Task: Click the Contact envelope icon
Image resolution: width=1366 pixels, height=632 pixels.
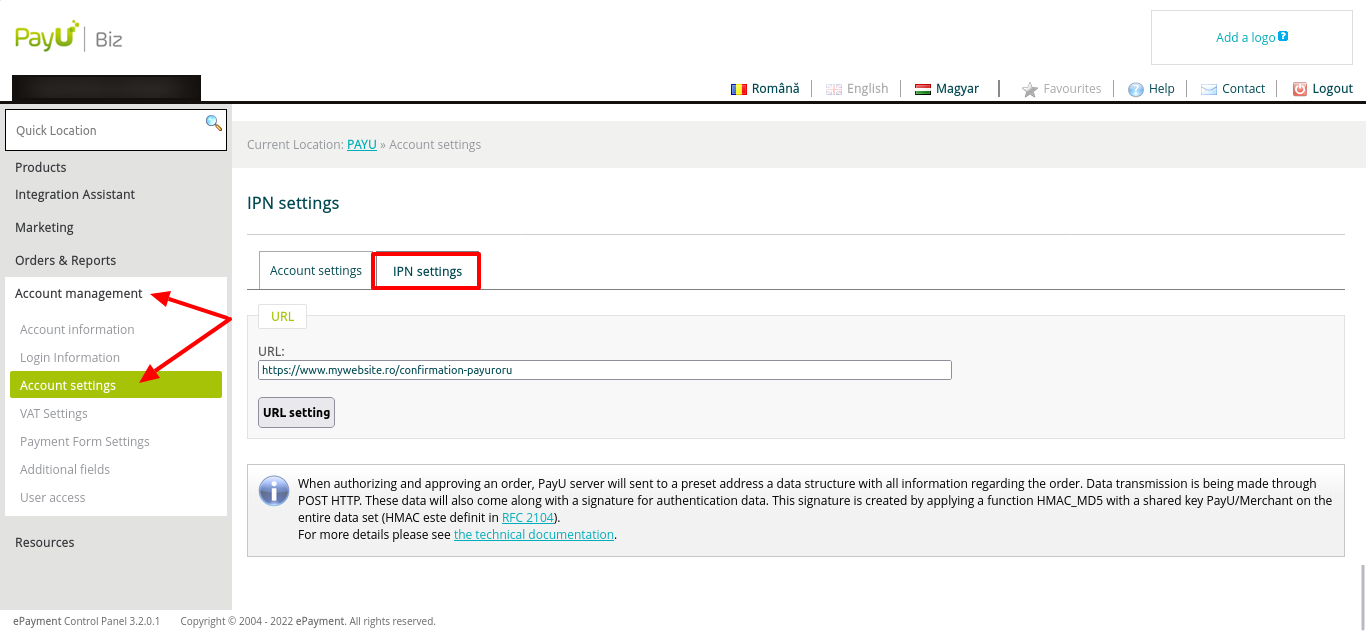Action: pos(1208,89)
